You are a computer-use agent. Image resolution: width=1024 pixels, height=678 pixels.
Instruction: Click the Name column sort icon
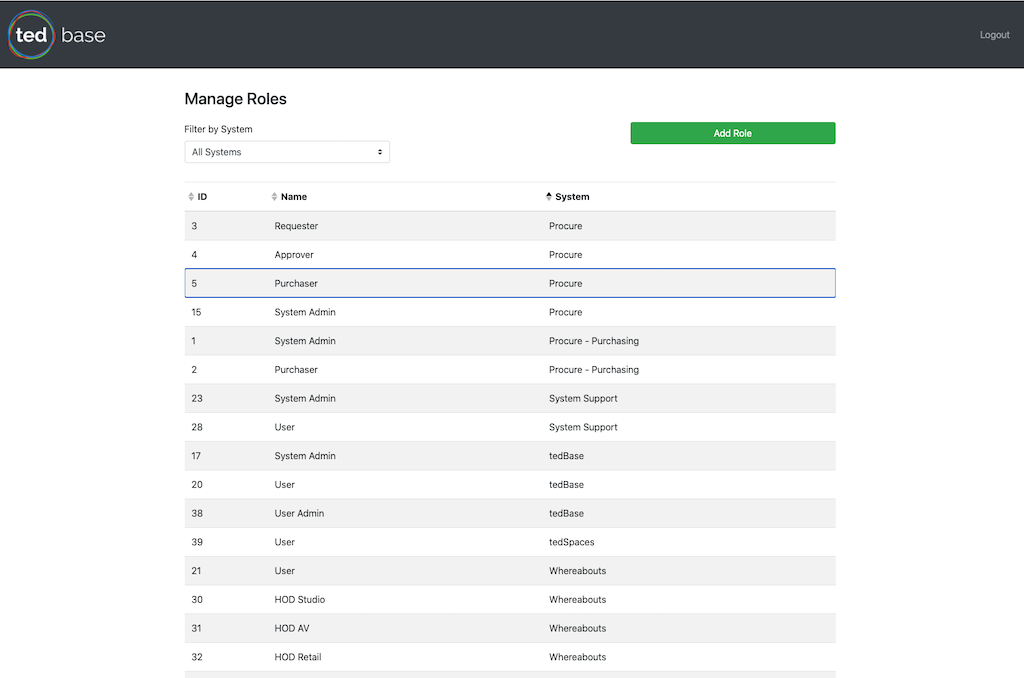(275, 197)
